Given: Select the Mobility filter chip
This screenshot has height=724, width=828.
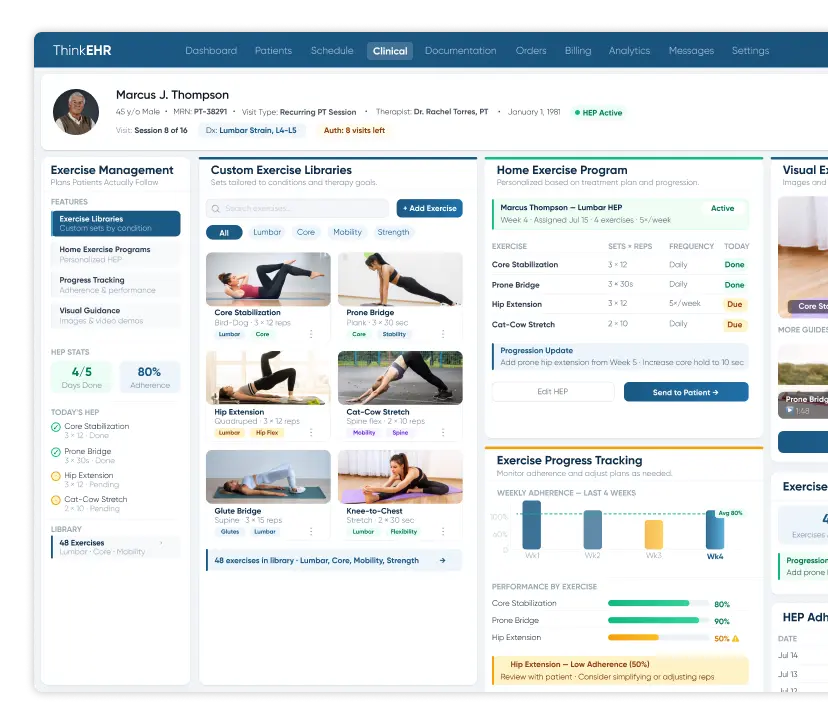Looking at the screenshot, I should (347, 232).
